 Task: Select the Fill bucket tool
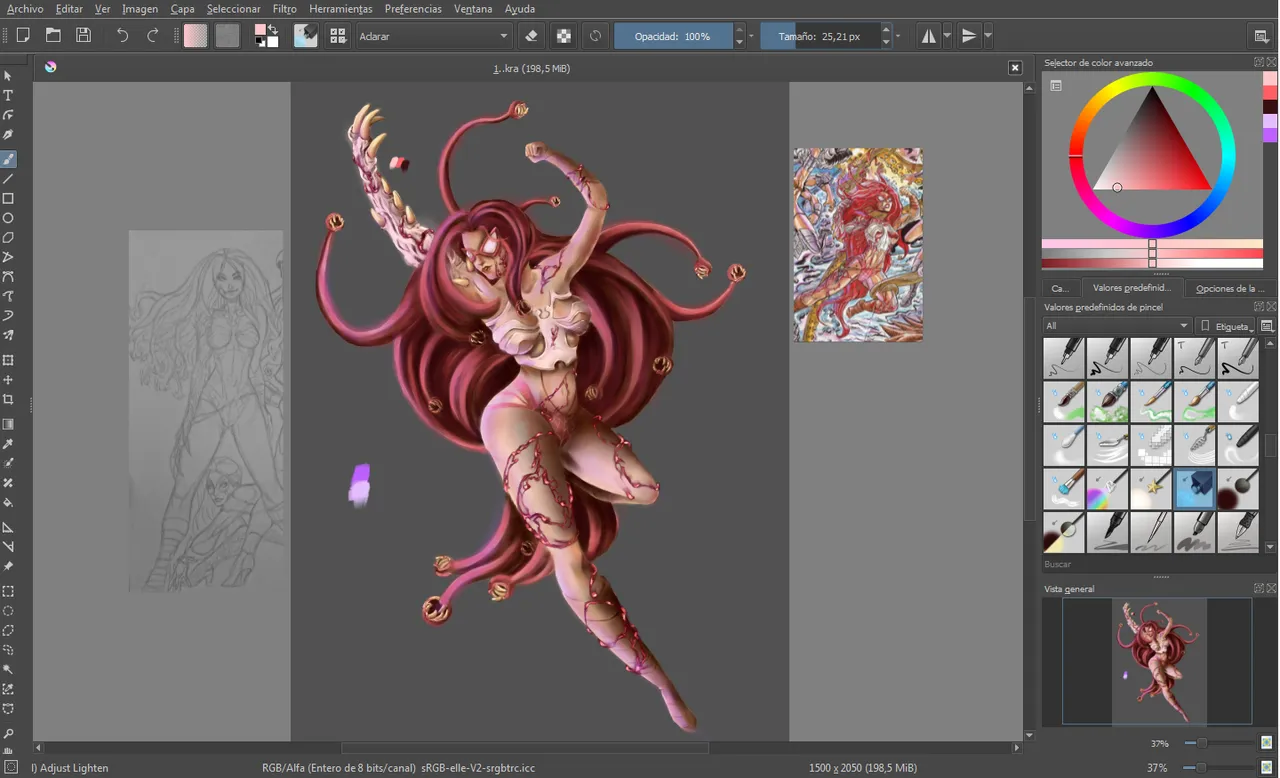tap(8, 503)
